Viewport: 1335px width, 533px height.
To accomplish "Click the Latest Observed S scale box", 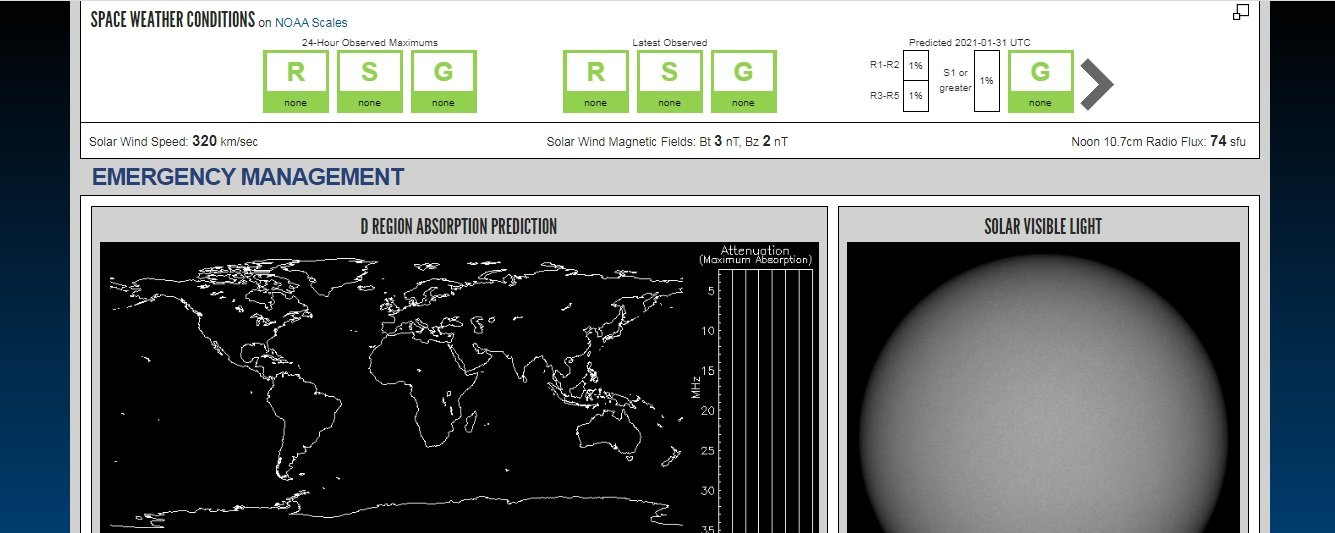I will pos(670,81).
